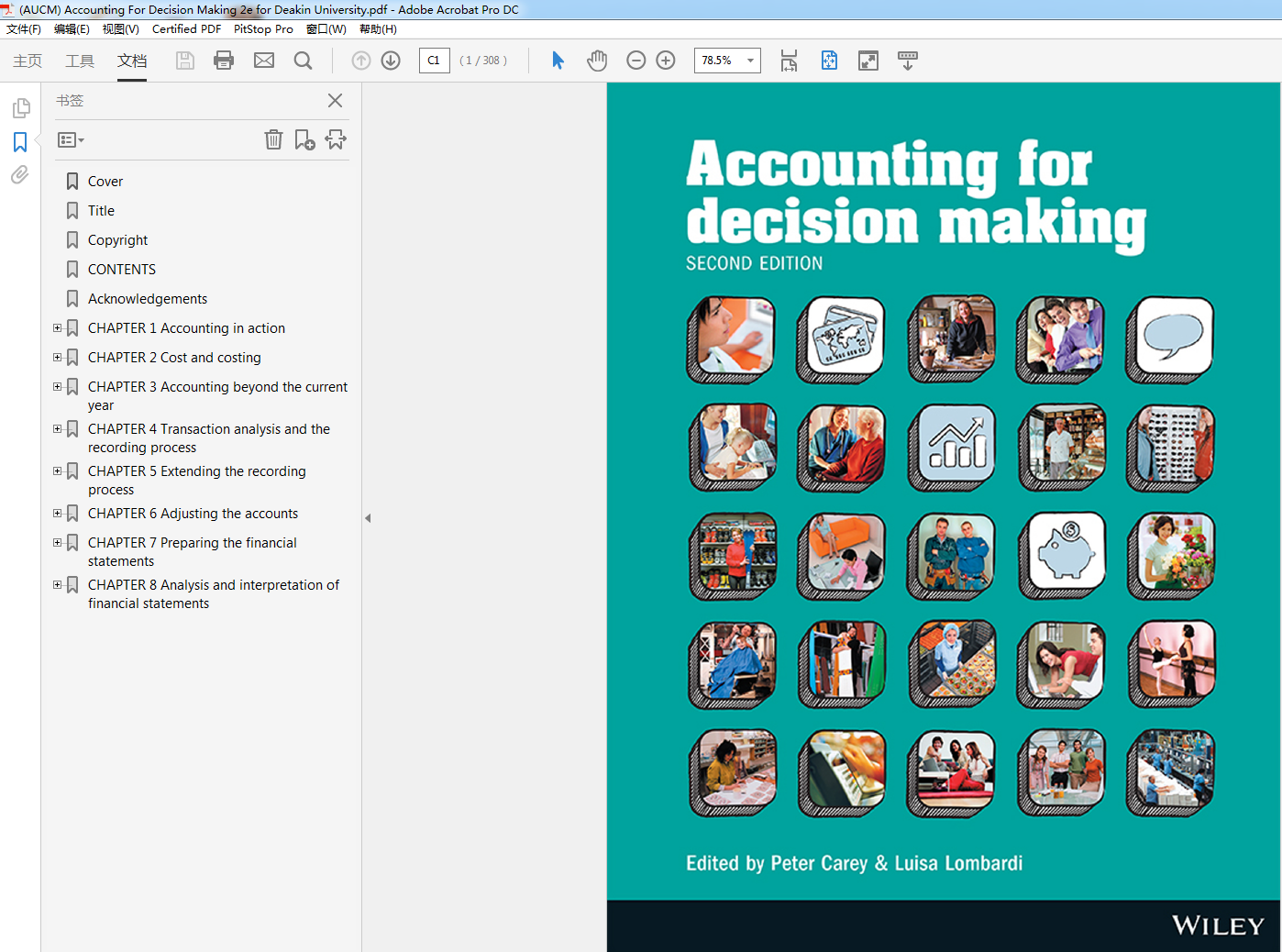The width and height of the screenshot is (1282, 952).
Task: Select CHAPTER 2 Cost and costing bookmark
Action: tap(174, 358)
